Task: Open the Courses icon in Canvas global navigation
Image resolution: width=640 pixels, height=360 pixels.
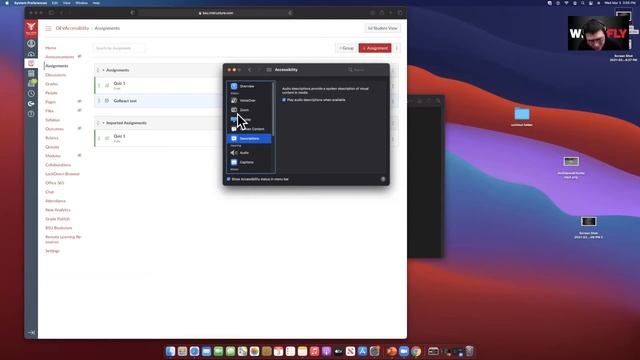Action: point(31,63)
